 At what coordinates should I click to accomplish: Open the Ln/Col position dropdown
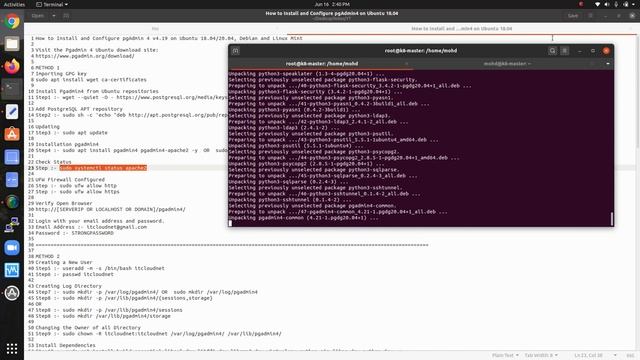click(595, 356)
